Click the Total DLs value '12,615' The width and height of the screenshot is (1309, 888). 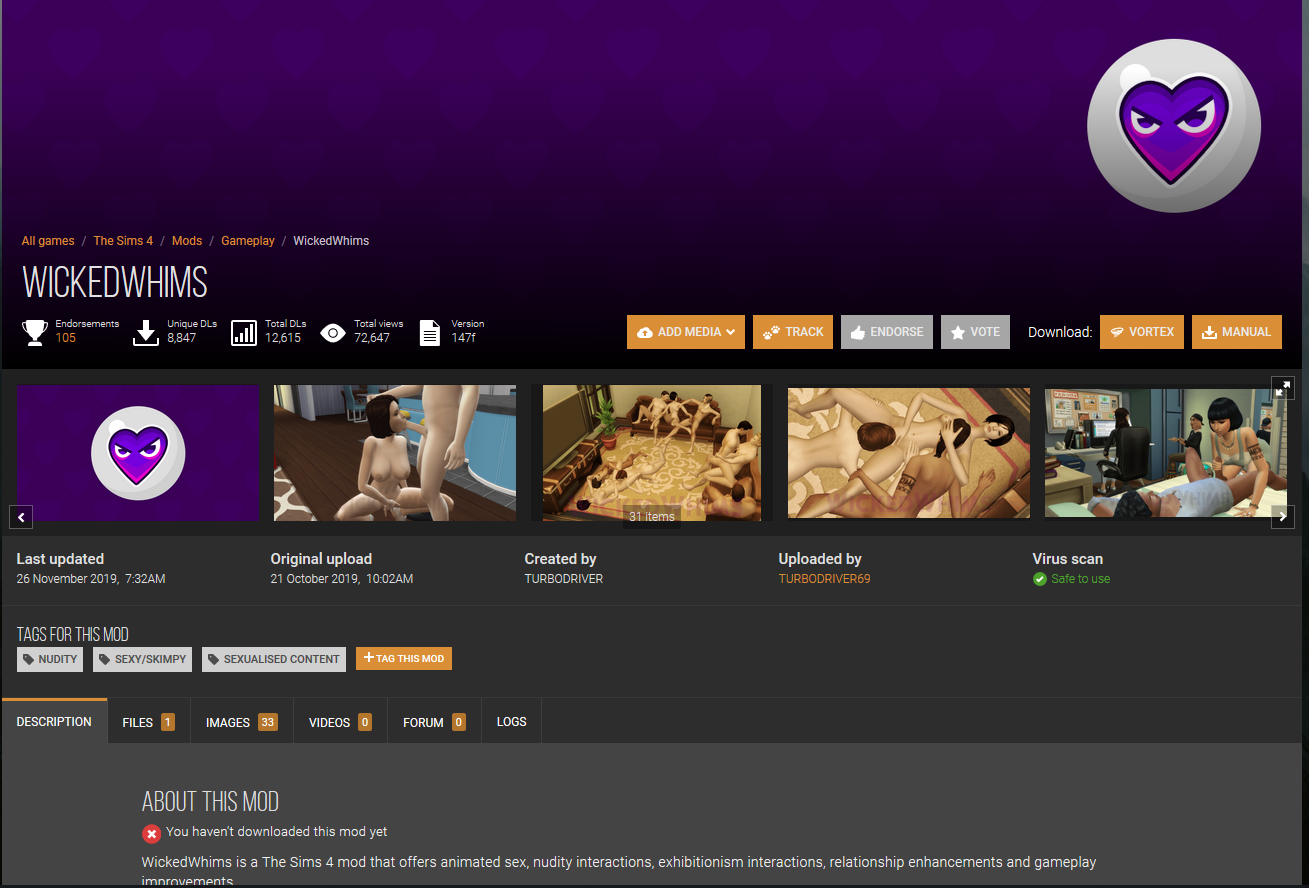click(x=283, y=338)
